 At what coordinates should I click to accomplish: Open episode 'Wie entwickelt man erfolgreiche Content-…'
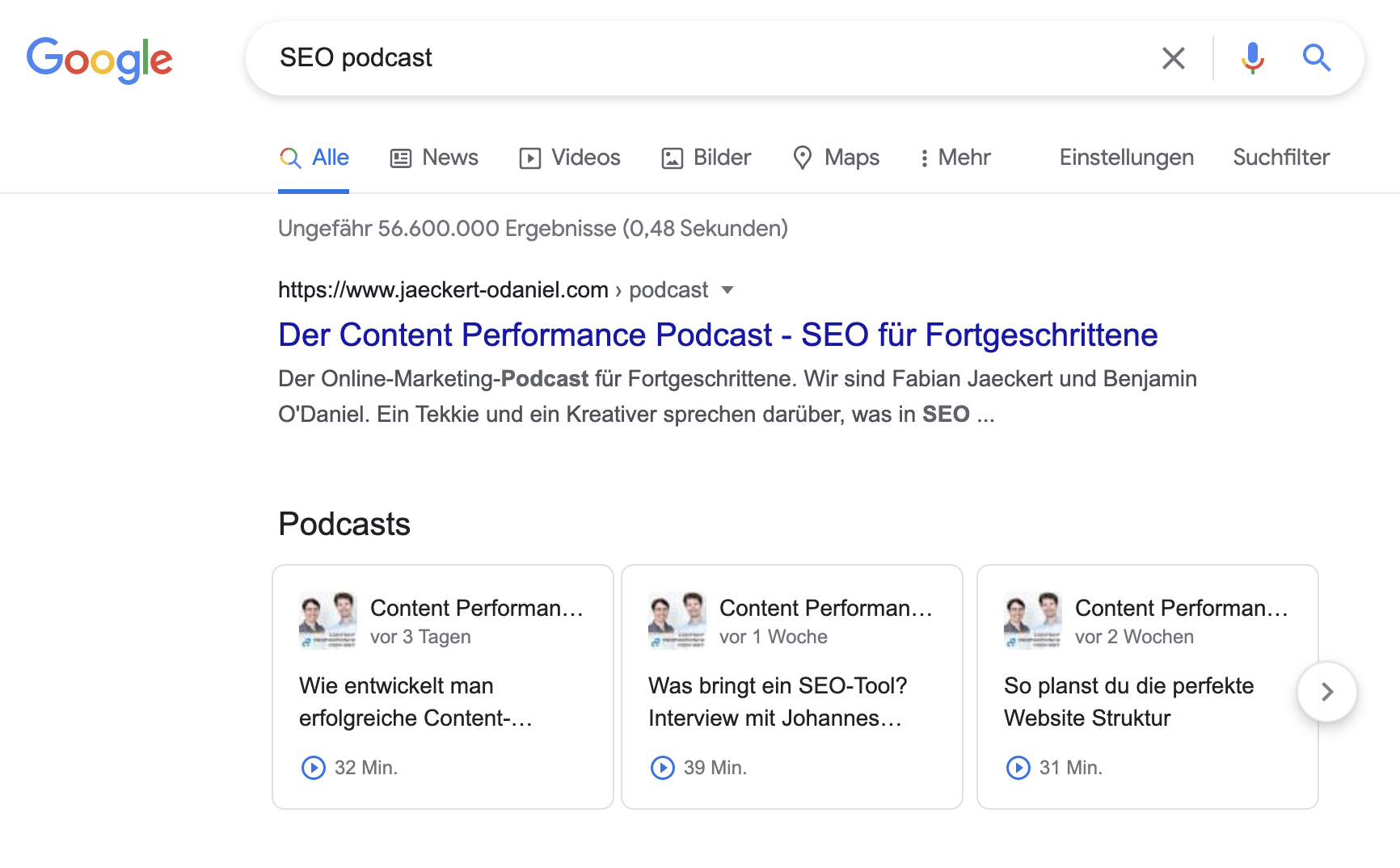coord(415,702)
